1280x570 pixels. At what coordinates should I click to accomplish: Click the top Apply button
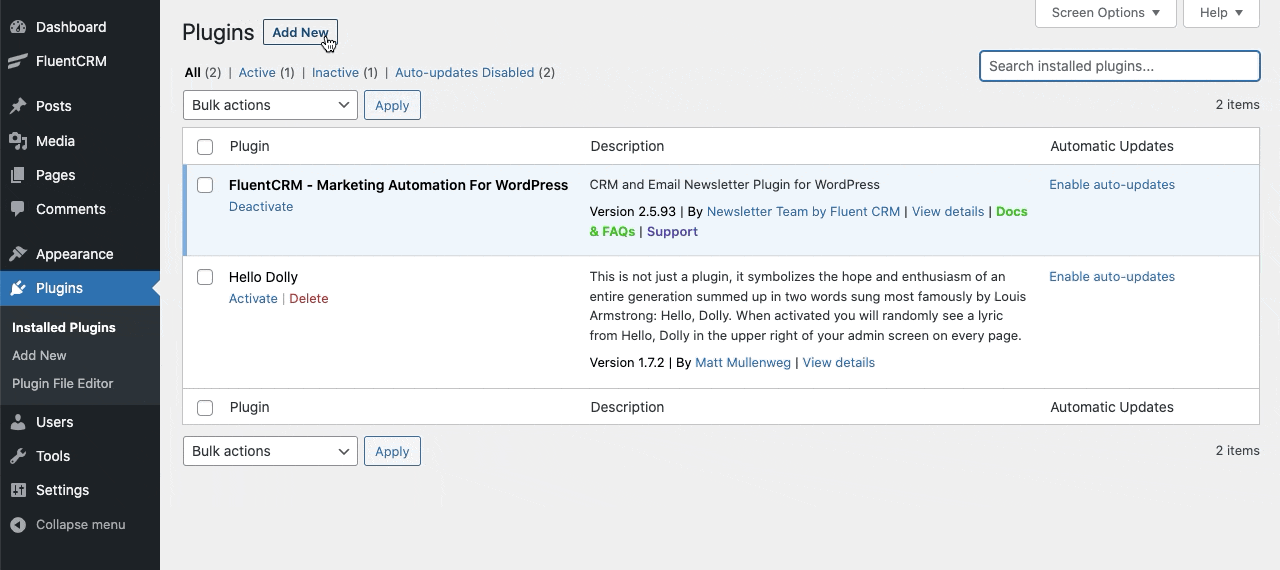click(392, 105)
